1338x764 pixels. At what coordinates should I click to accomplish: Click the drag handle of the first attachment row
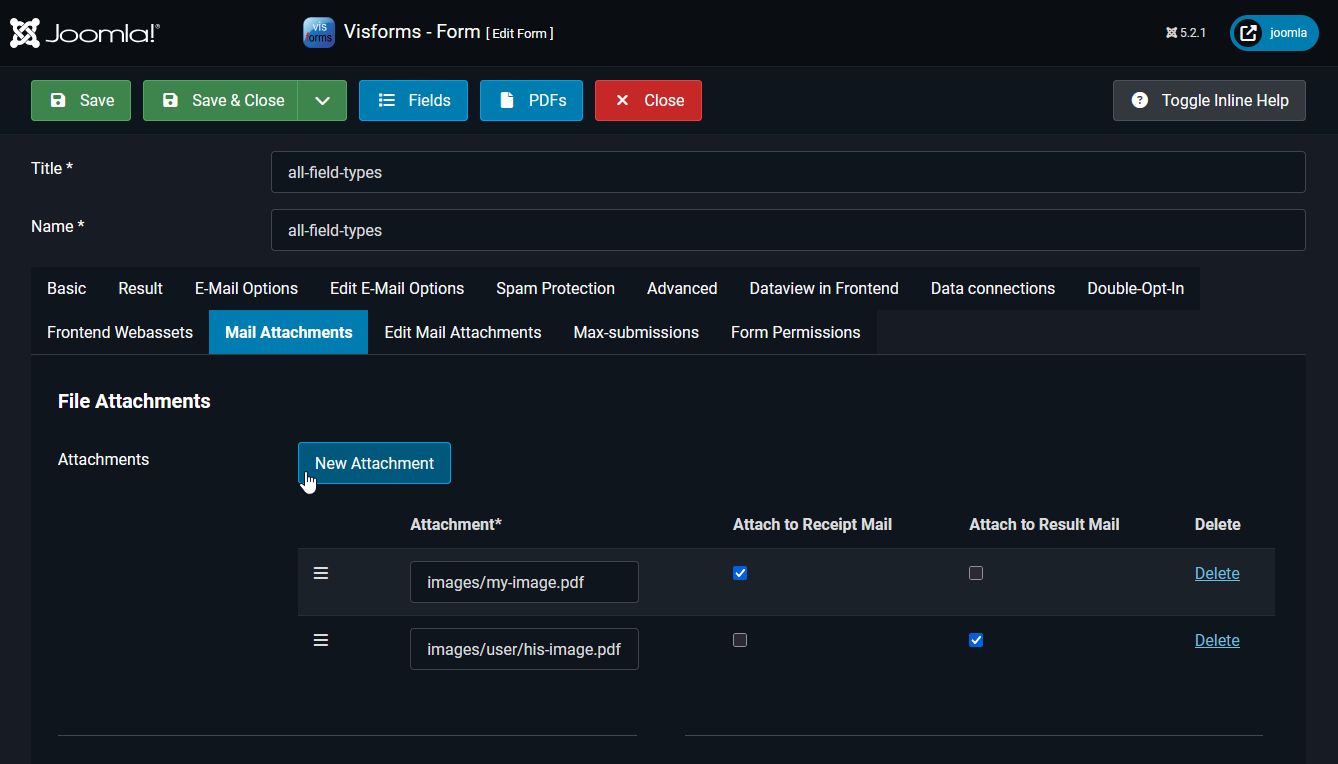pos(321,572)
